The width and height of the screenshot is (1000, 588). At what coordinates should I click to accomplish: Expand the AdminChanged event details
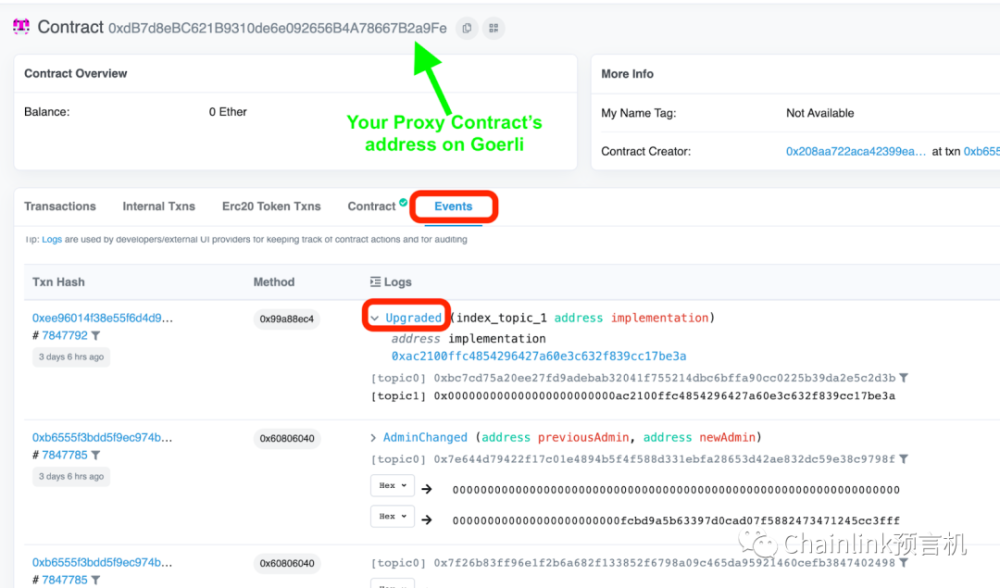(x=373, y=437)
